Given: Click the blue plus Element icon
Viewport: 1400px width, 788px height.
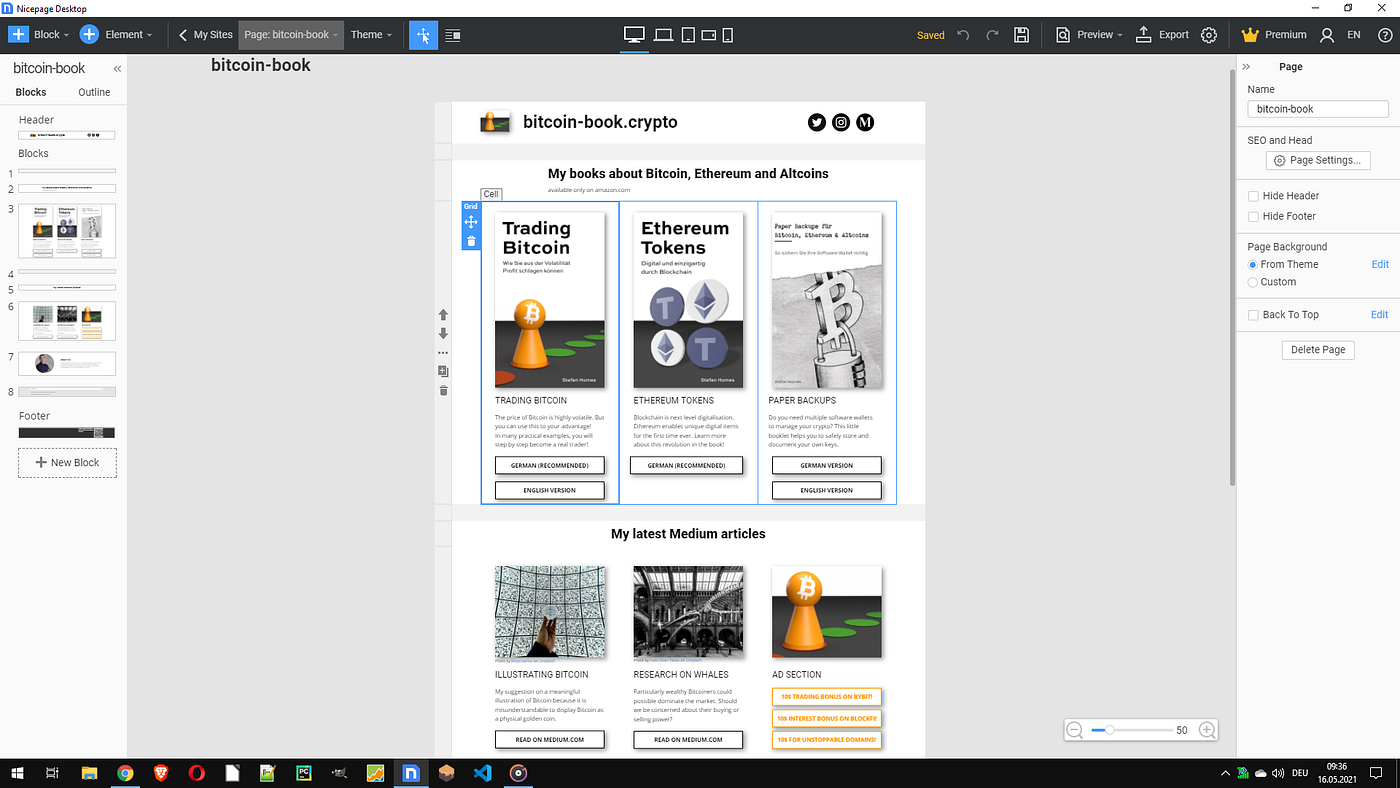Looking at the screenshot, I should pos(89,34).
